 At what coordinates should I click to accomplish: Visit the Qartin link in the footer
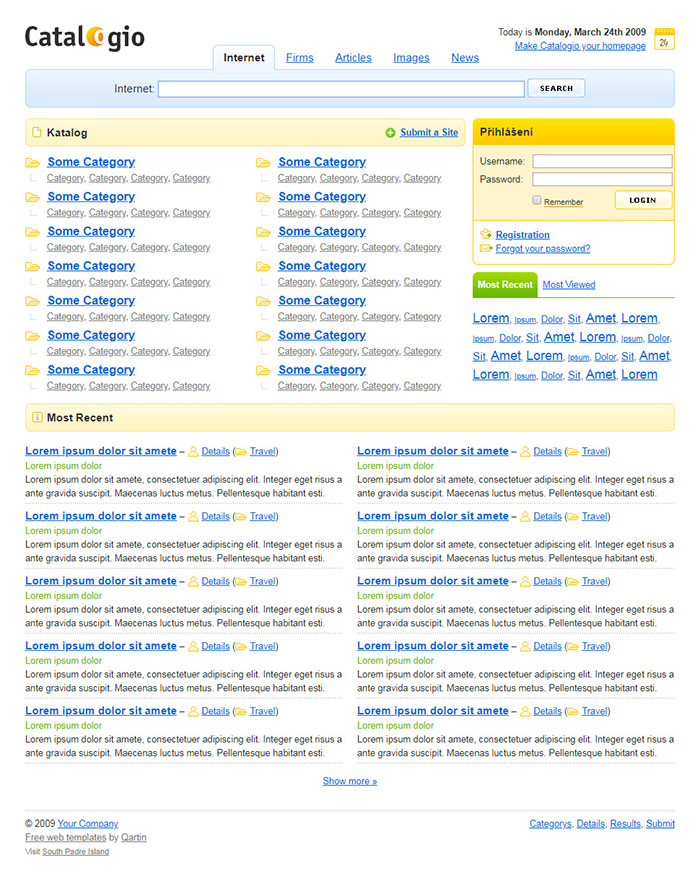tap(133, 837)
